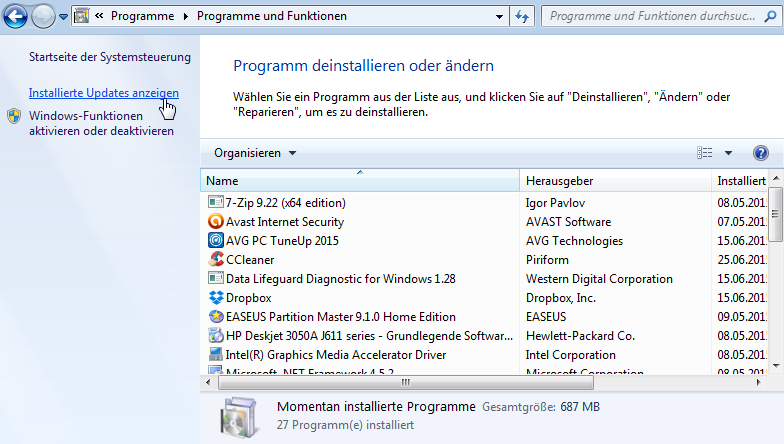
Task: Click the installed programs disc box icon
Action: [x=240, y=417]
